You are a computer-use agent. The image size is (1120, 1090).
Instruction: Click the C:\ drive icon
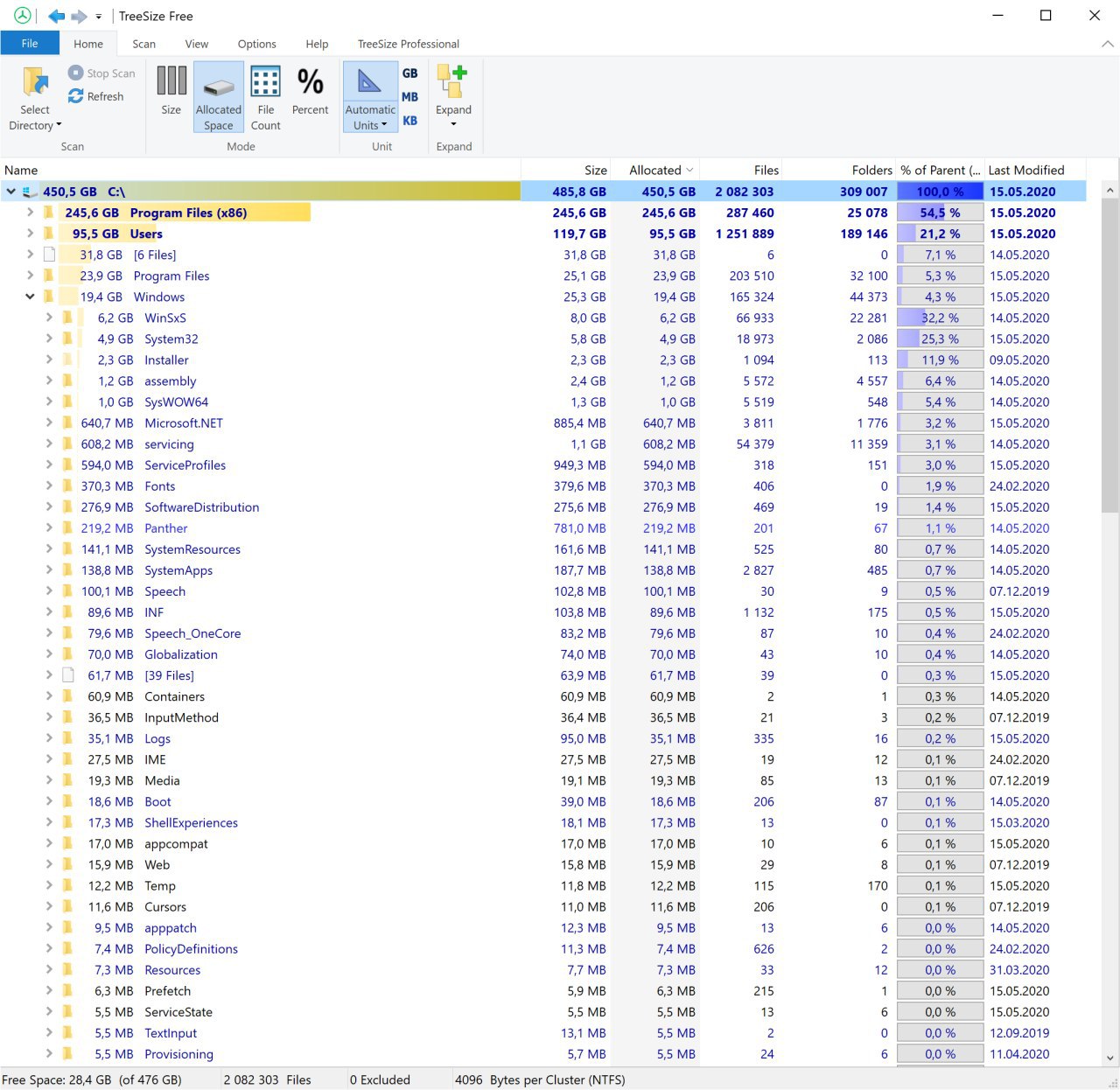pyautogui.click(x=31, y=192)
